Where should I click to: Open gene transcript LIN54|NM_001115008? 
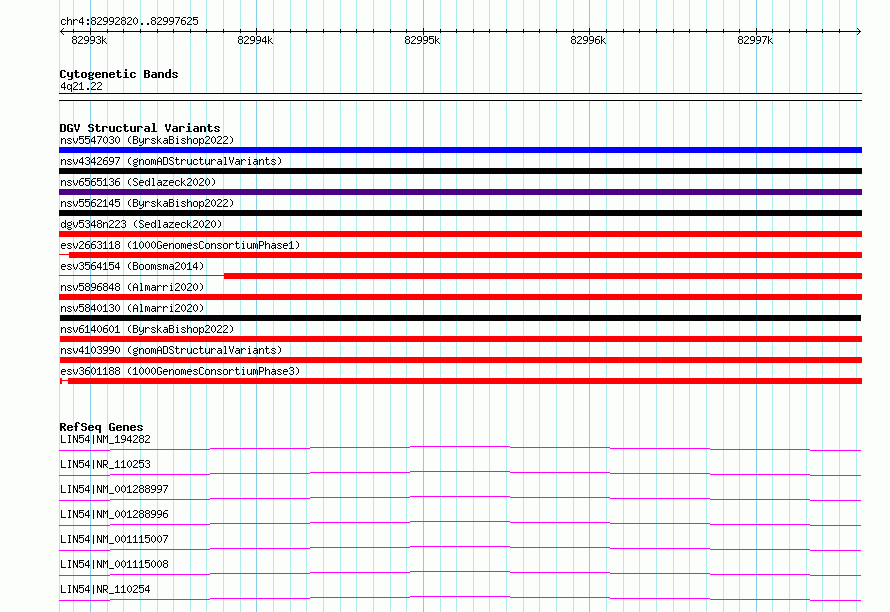tap(114, 564)
